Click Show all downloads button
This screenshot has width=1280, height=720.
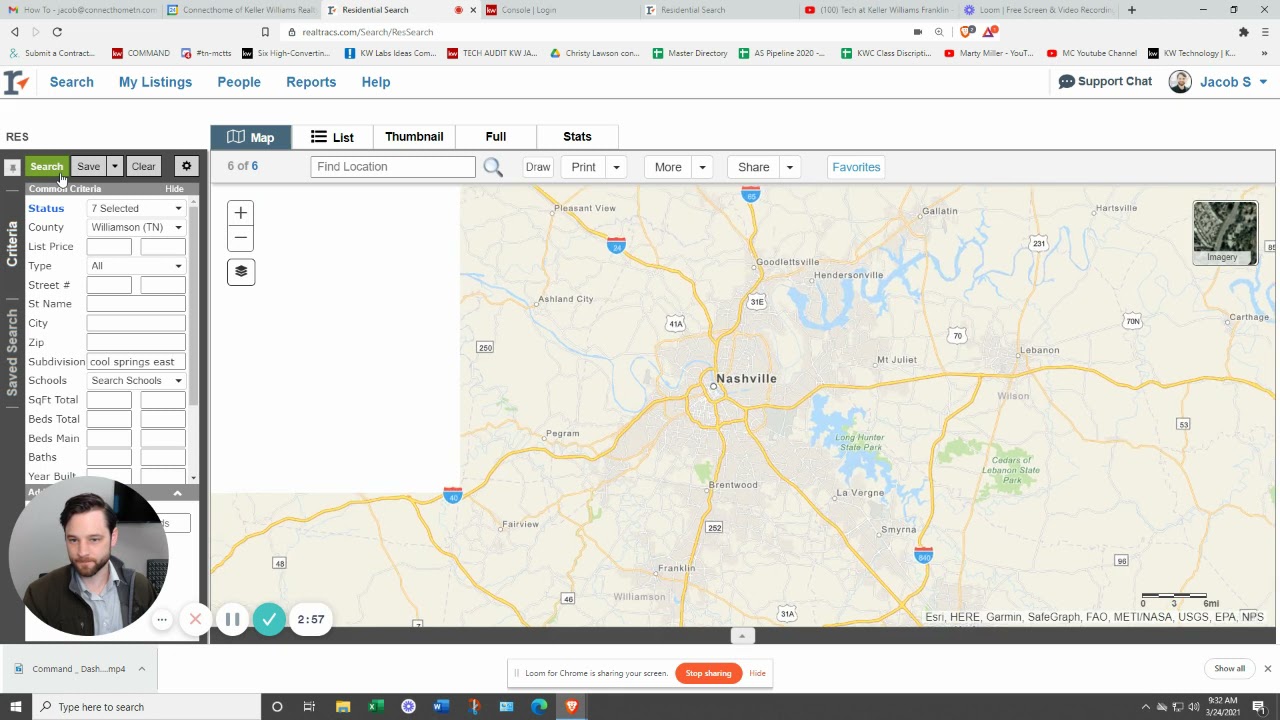(x=1229, y=669)
